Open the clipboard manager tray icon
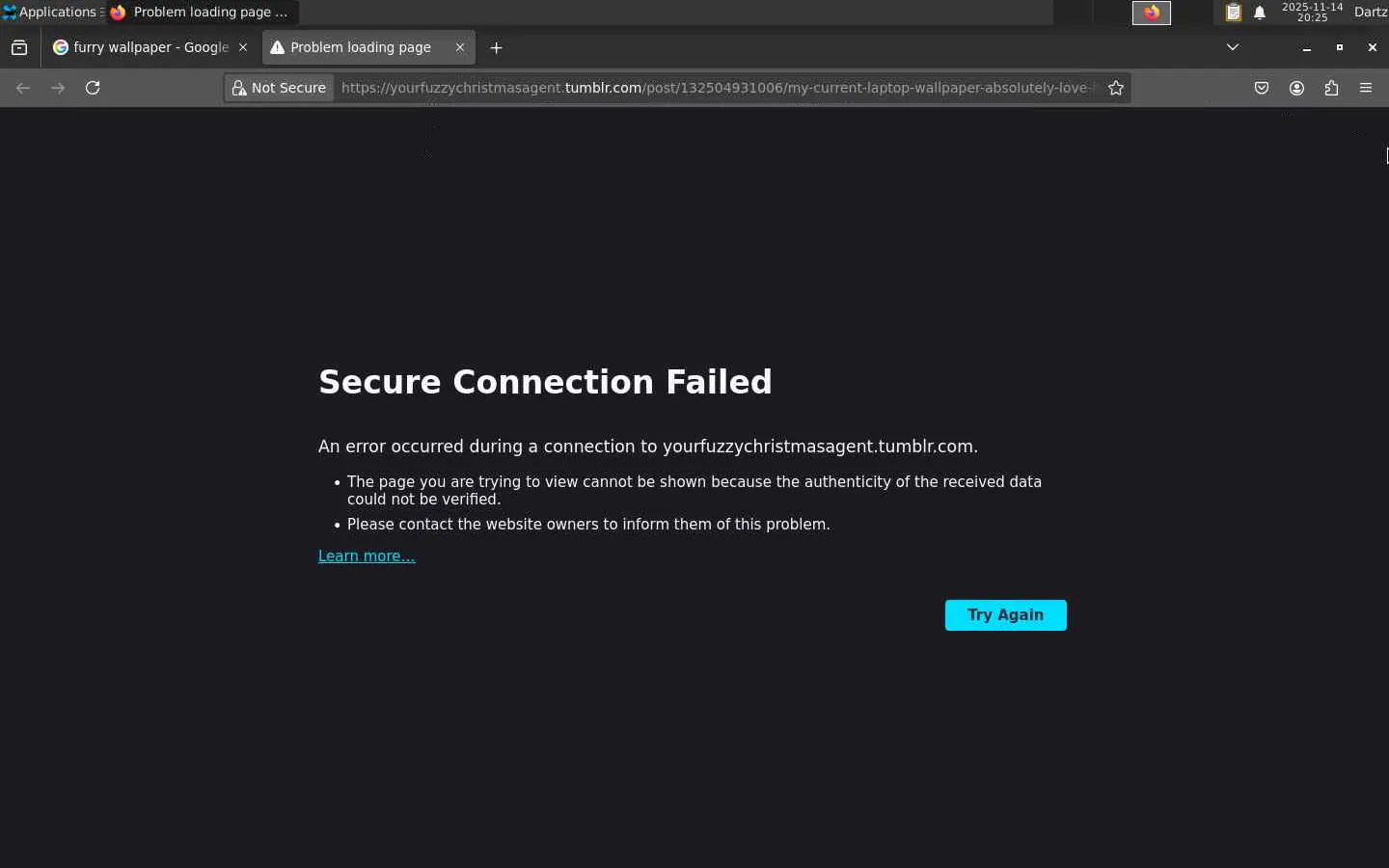The height and width of the screenshot is (868, 1389). tap(1233, 13)
